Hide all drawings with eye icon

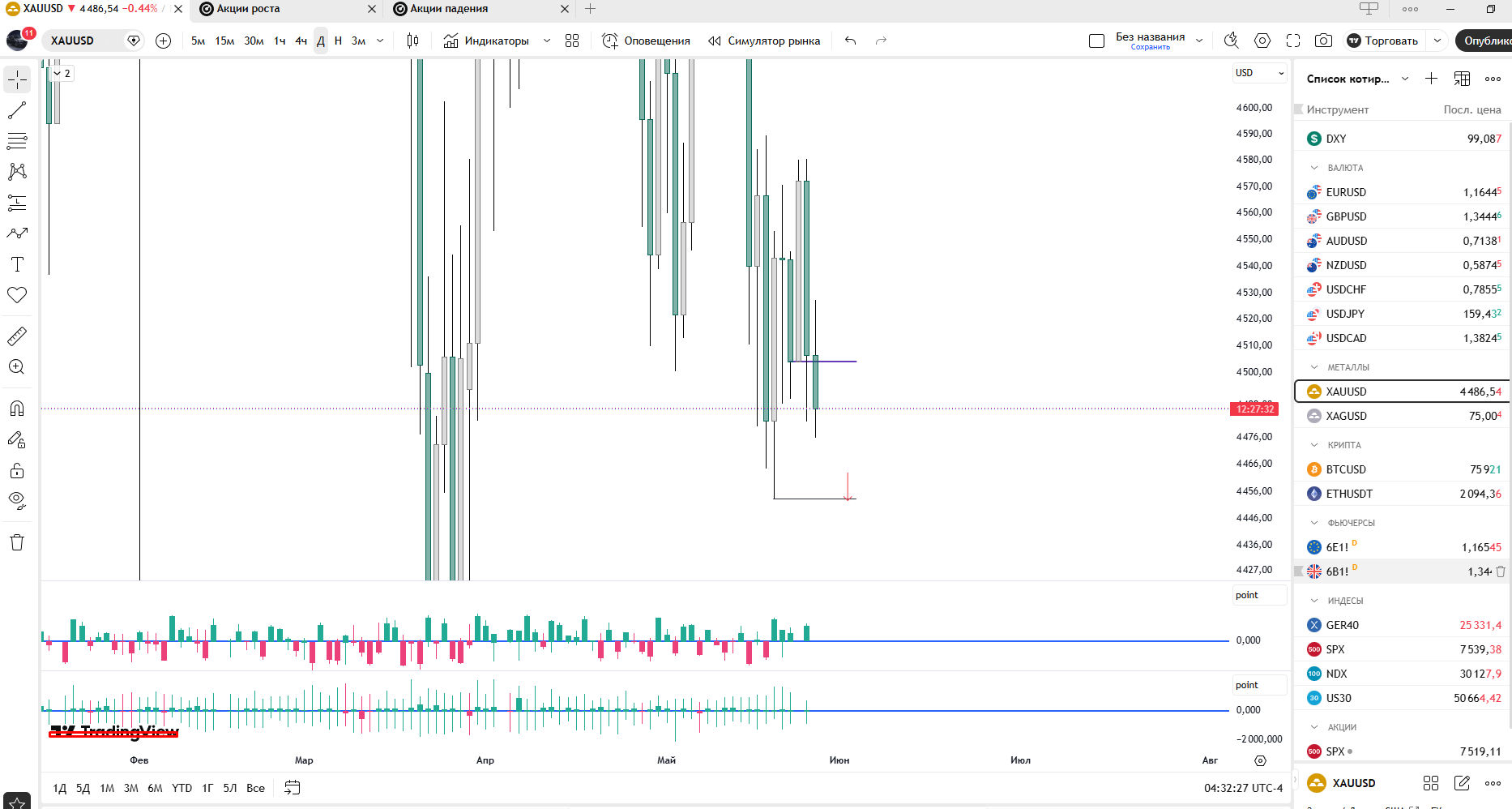[x=17, y=501]
